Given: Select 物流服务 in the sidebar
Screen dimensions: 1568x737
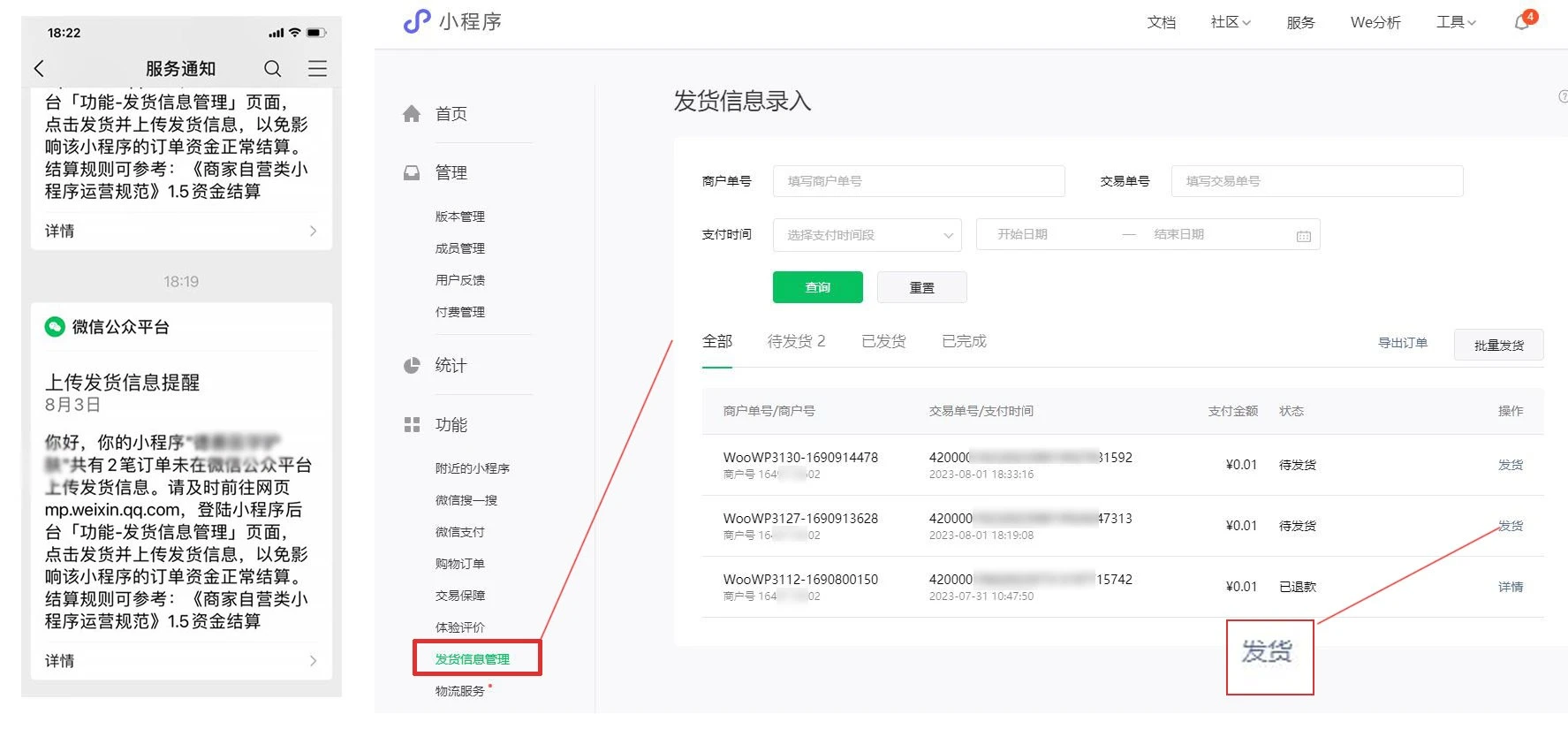Looking at the screenshot, I should [x=460, y=691].
